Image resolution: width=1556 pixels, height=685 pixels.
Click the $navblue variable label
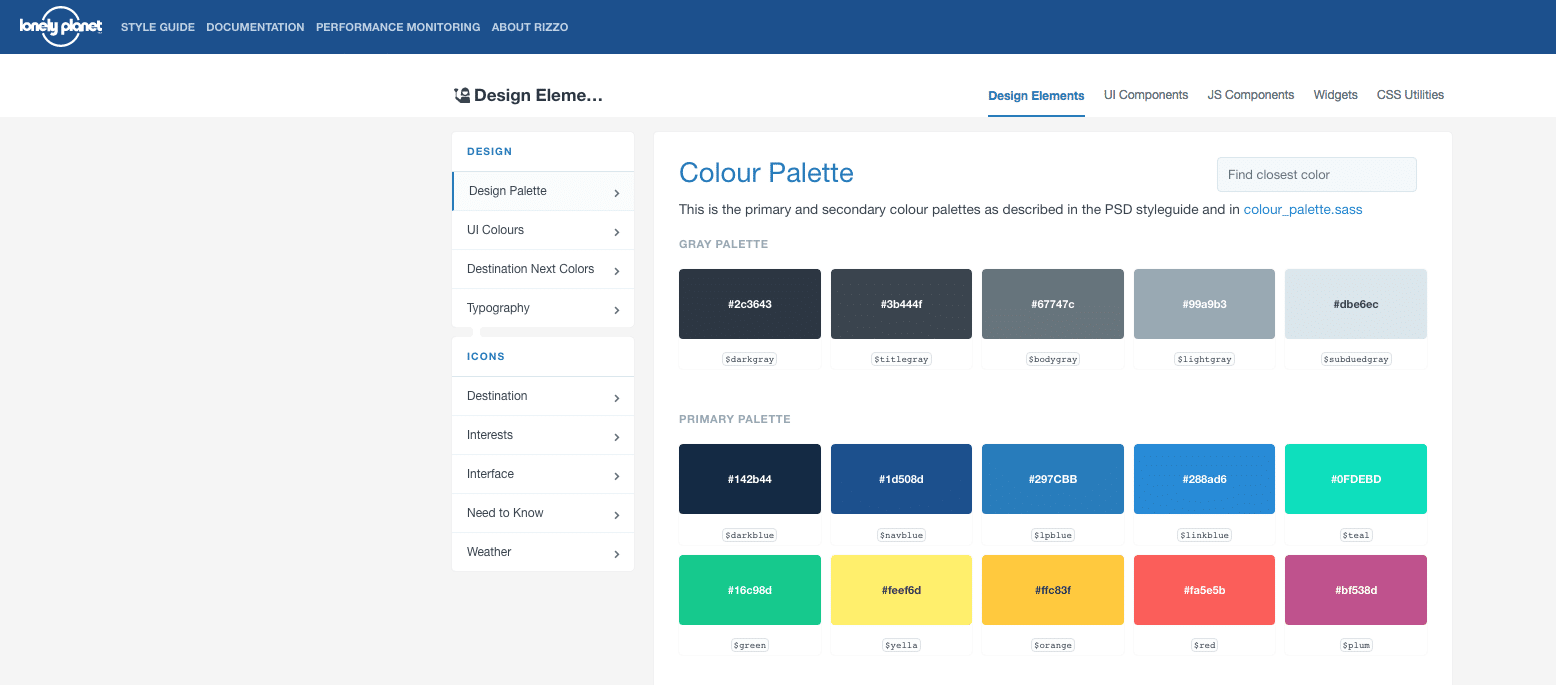(x=901, y=535)
